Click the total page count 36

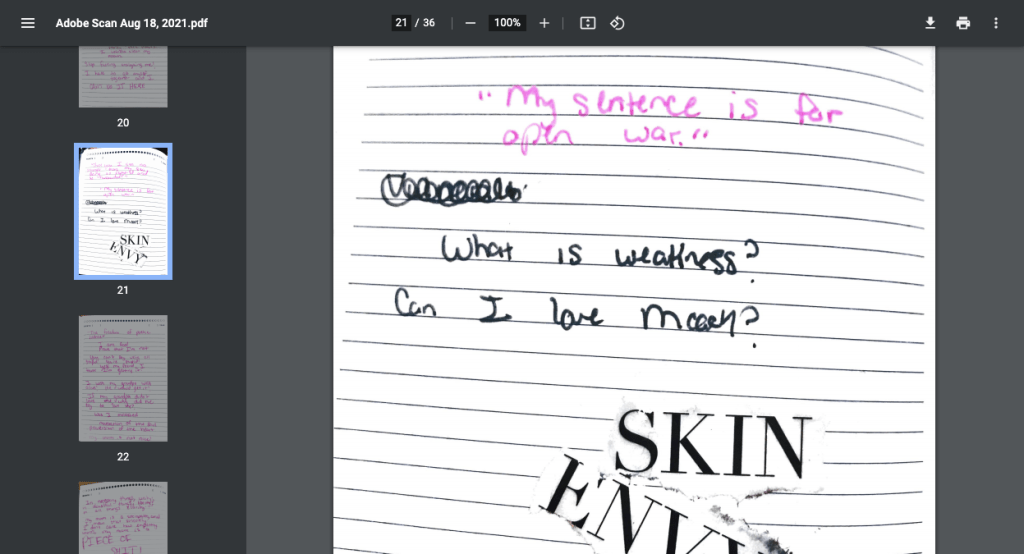(429, 23)
